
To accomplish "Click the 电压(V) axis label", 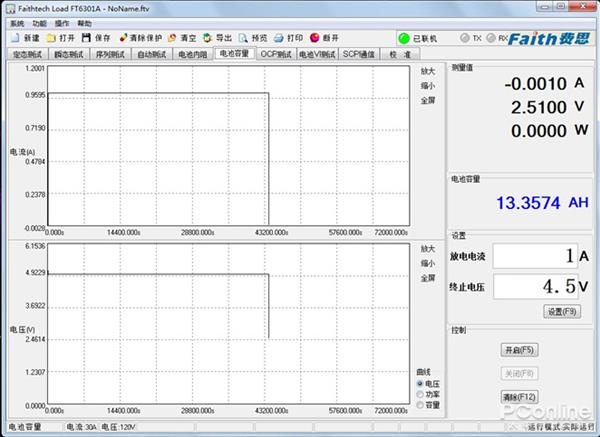I will tap(22, 330).
